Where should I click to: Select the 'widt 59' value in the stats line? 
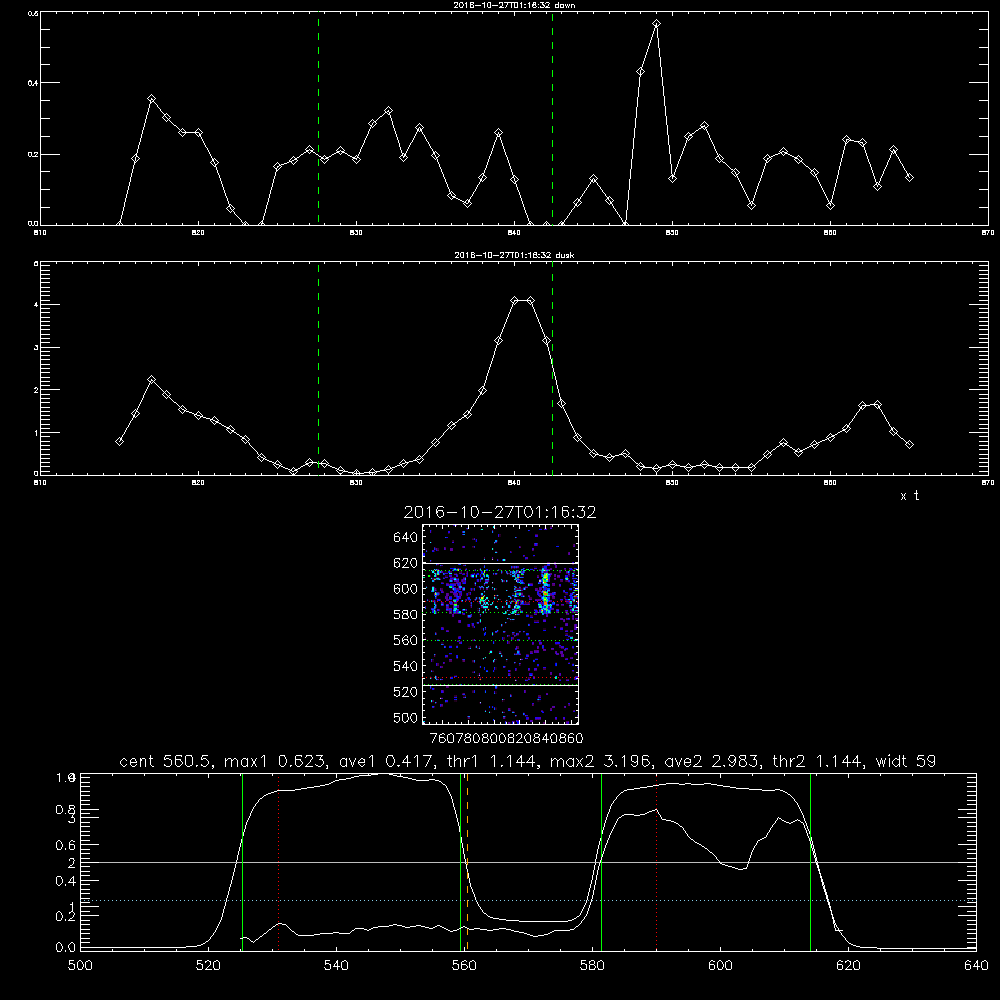906,761
